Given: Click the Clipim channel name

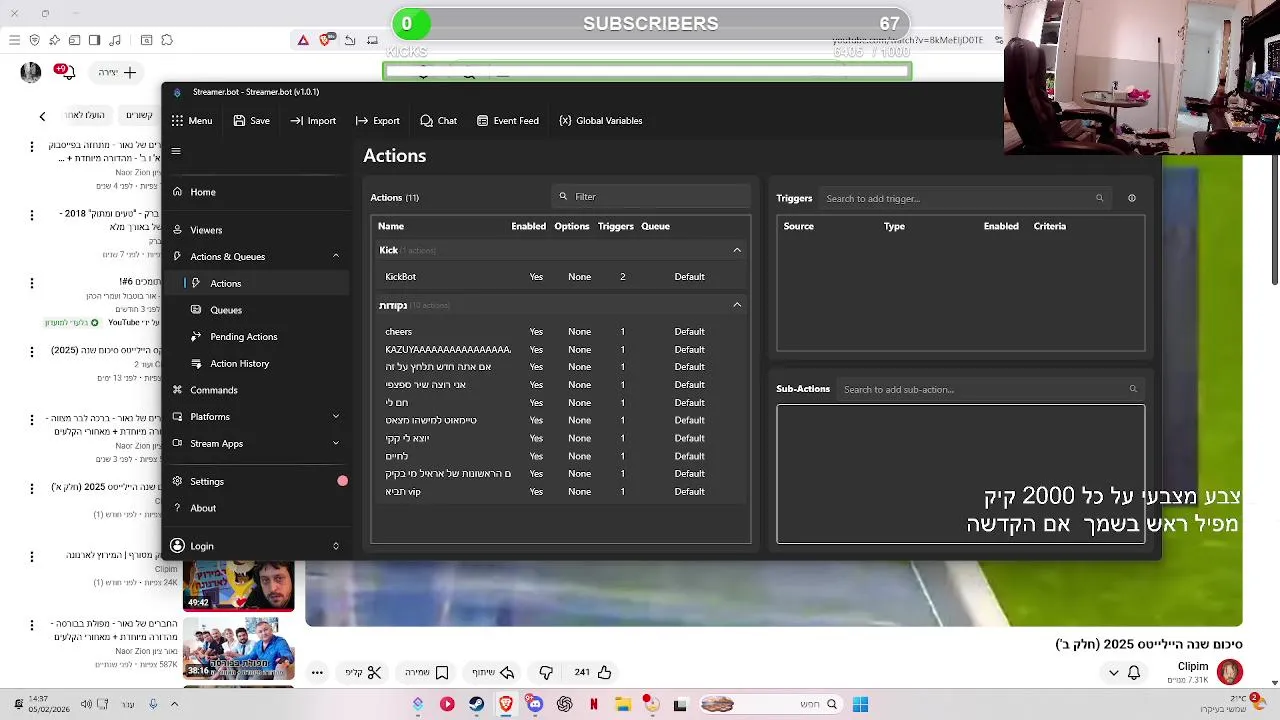Looking at the screenshot, I should click(x=1193, y=666).
